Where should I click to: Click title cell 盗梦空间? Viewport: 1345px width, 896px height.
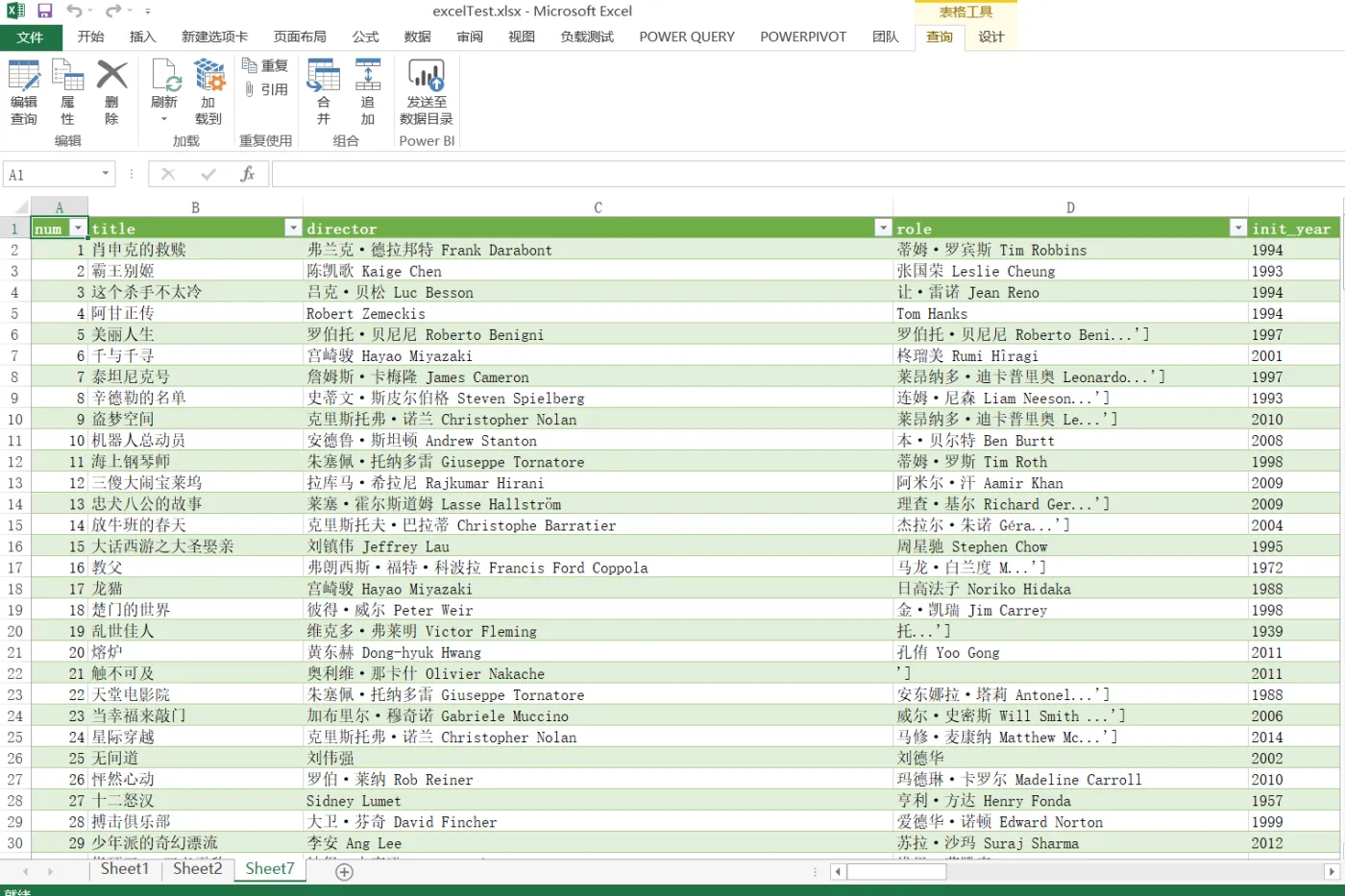coord(196,420)
